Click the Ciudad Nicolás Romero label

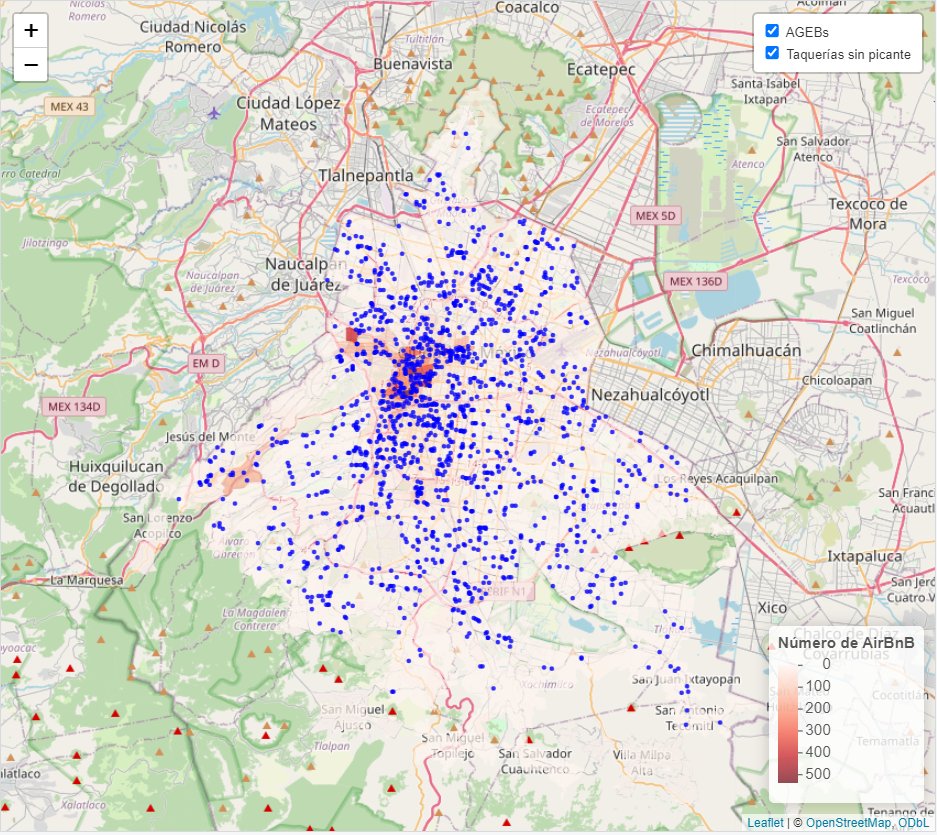192,36
